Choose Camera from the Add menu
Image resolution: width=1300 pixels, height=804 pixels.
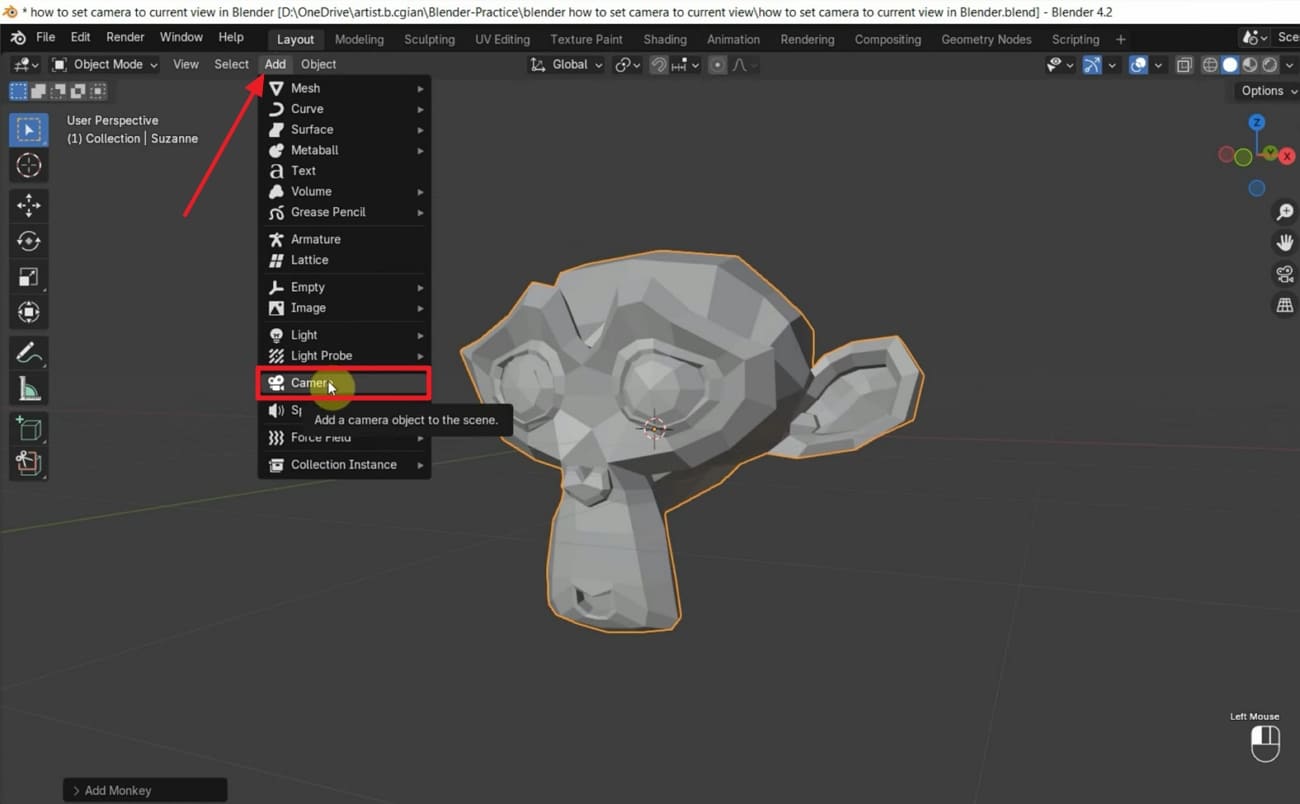[344, 383]
